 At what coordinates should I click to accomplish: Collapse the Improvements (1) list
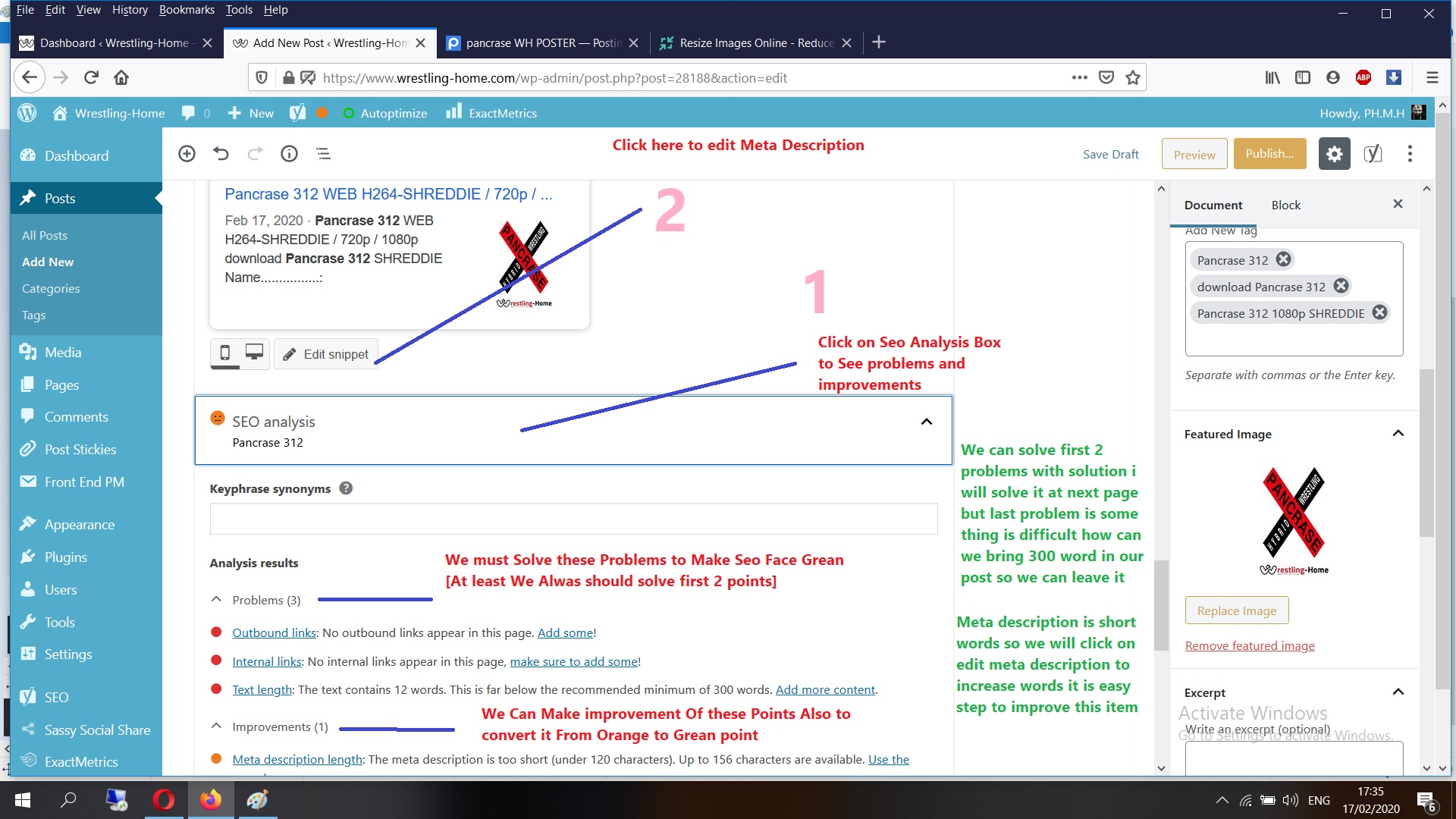click(x=216, y=726)
